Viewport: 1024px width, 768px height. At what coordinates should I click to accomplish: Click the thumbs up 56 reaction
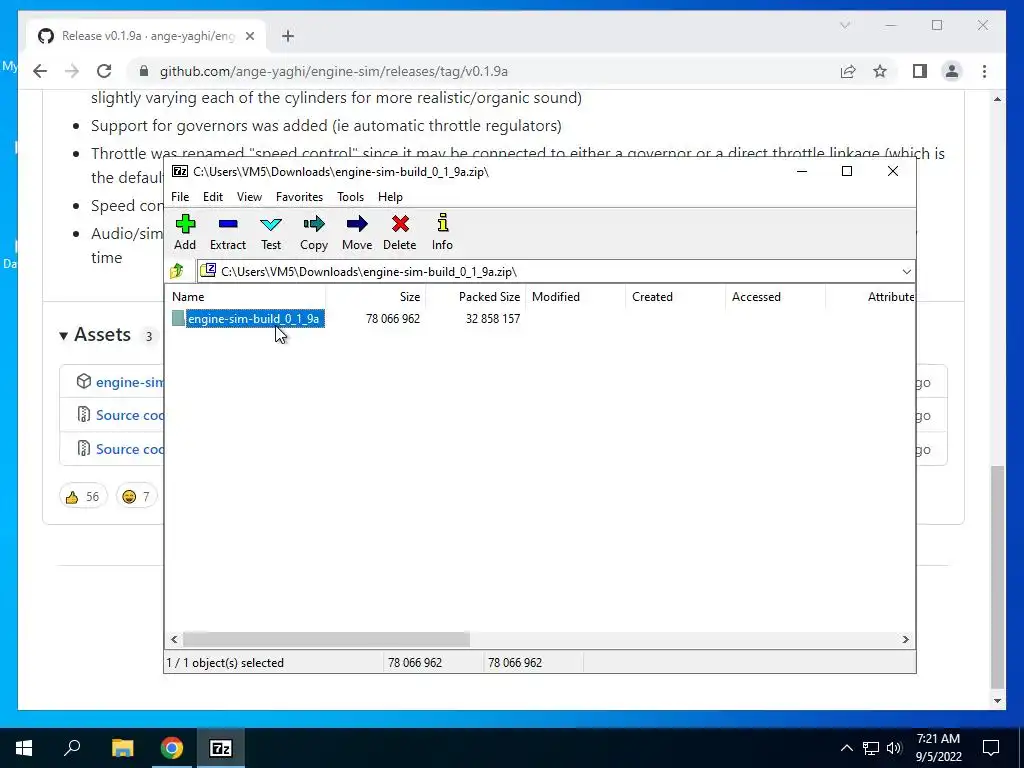82,497
